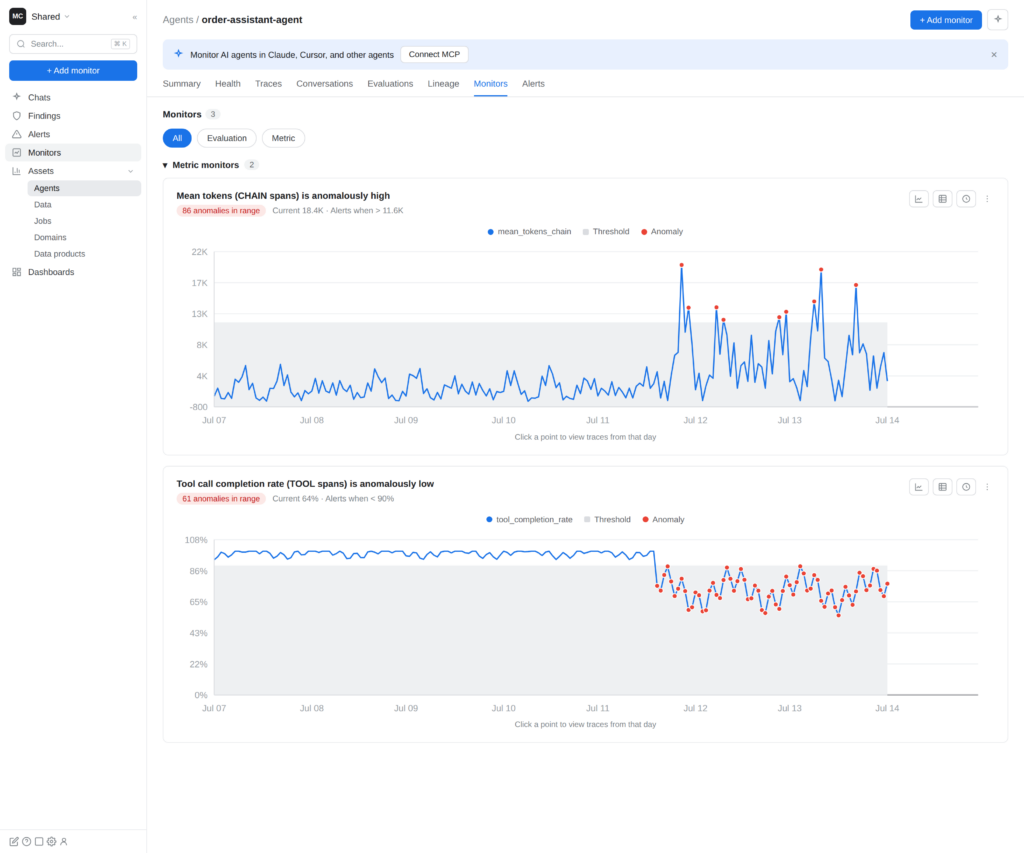
Task: Filter monitors by Metric
Action: point(283,138)
